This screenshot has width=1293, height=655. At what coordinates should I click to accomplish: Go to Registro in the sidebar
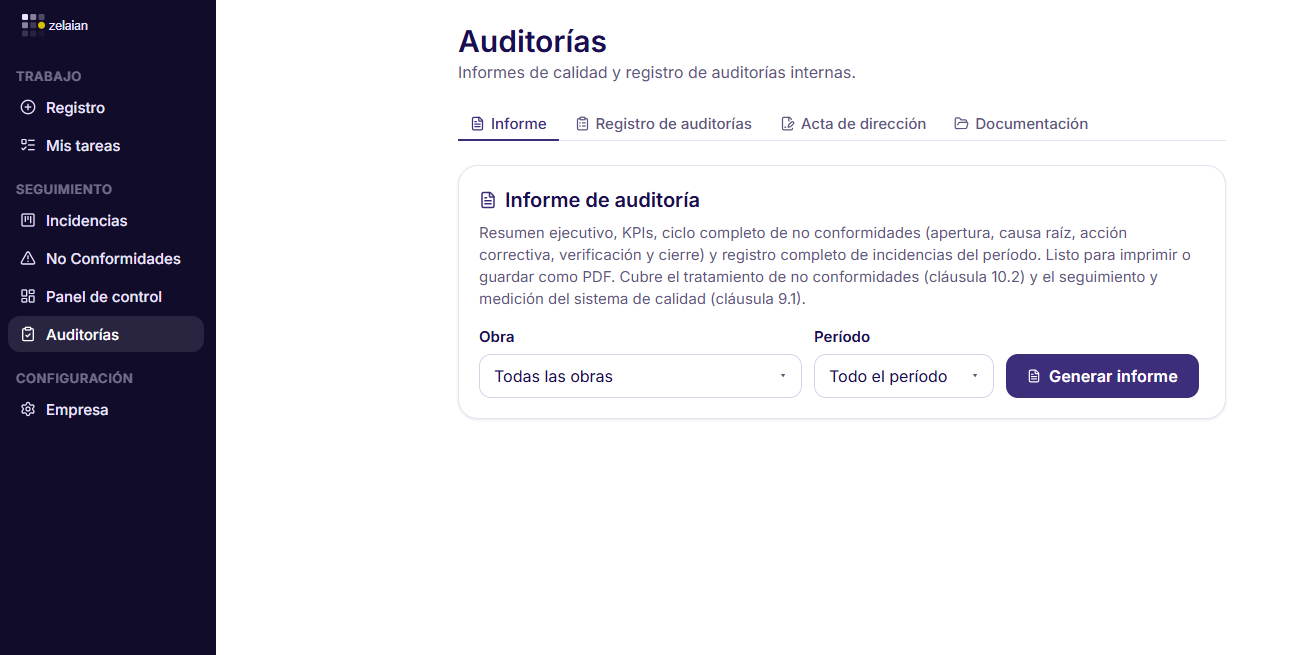(x=106, y=107)
